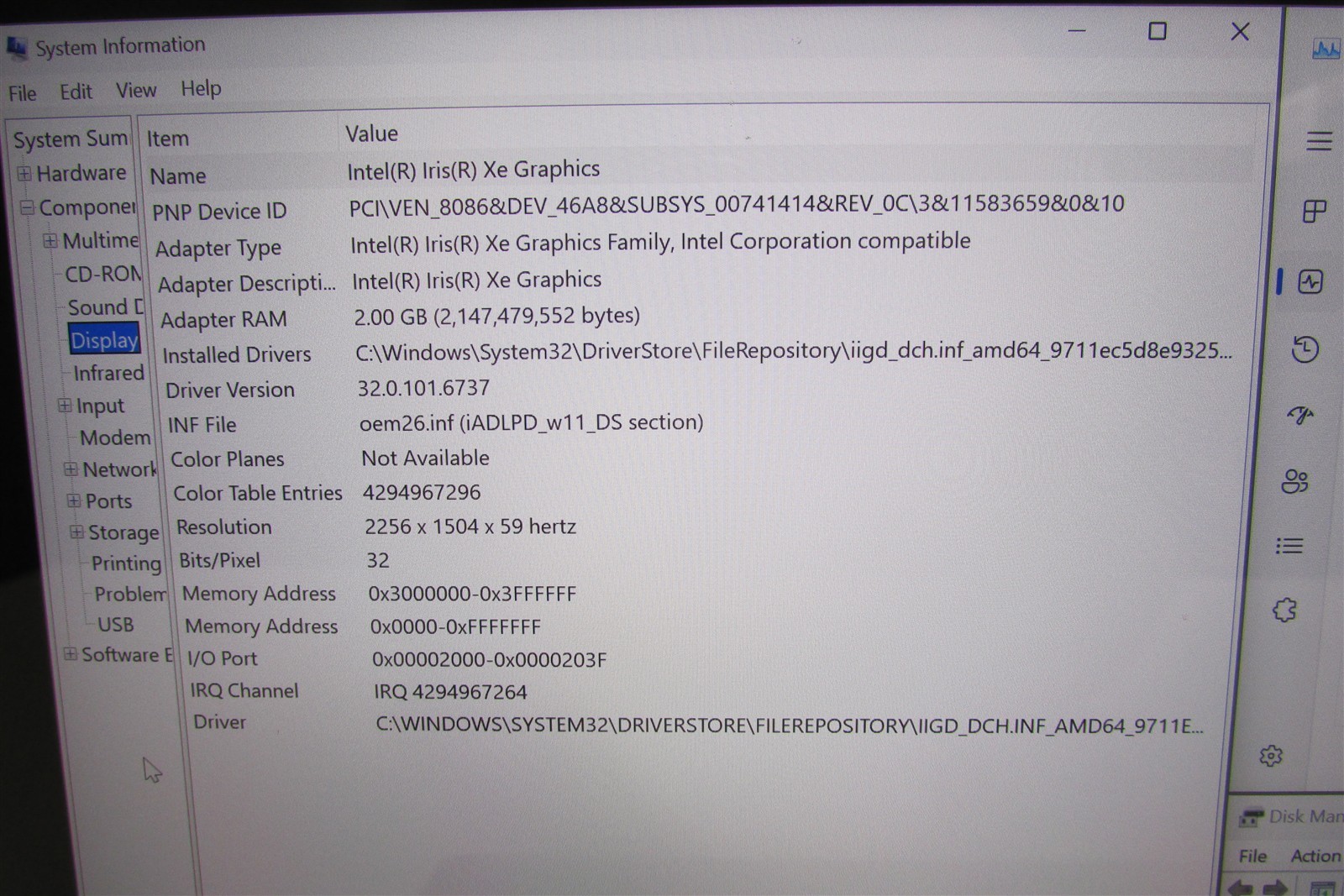Open Disk Management File menu

tap(1252, 856)
